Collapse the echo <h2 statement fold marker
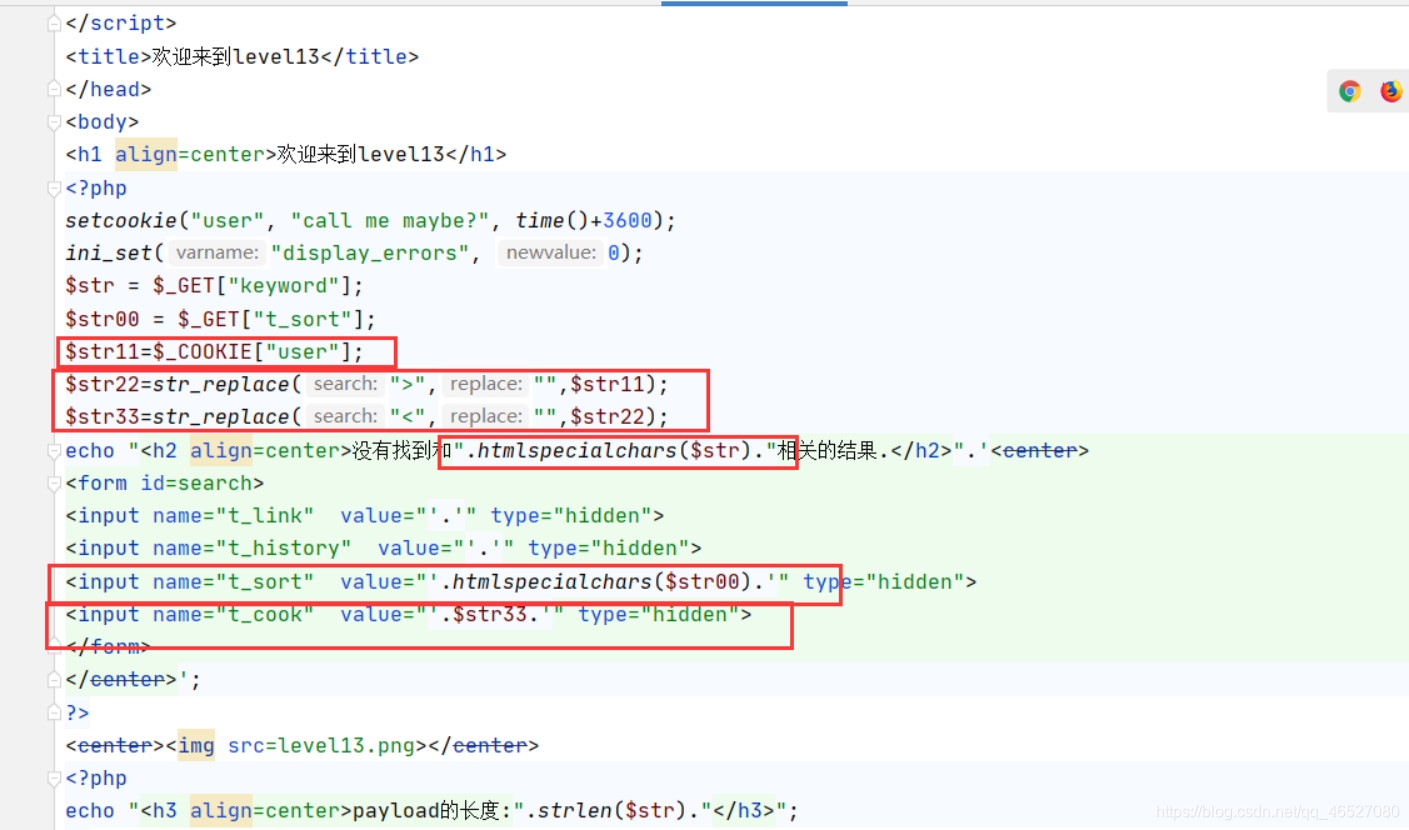 point(55,451)
